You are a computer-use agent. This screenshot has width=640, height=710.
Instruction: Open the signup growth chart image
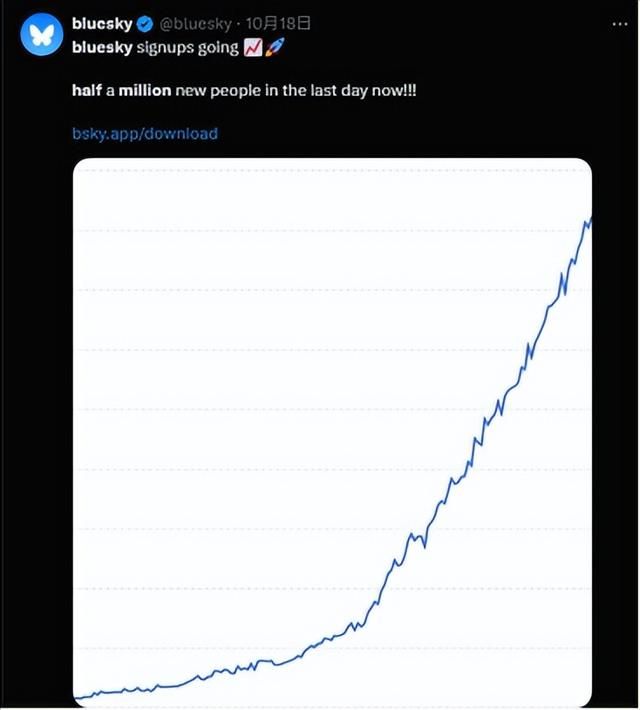[x=332, y=430]
